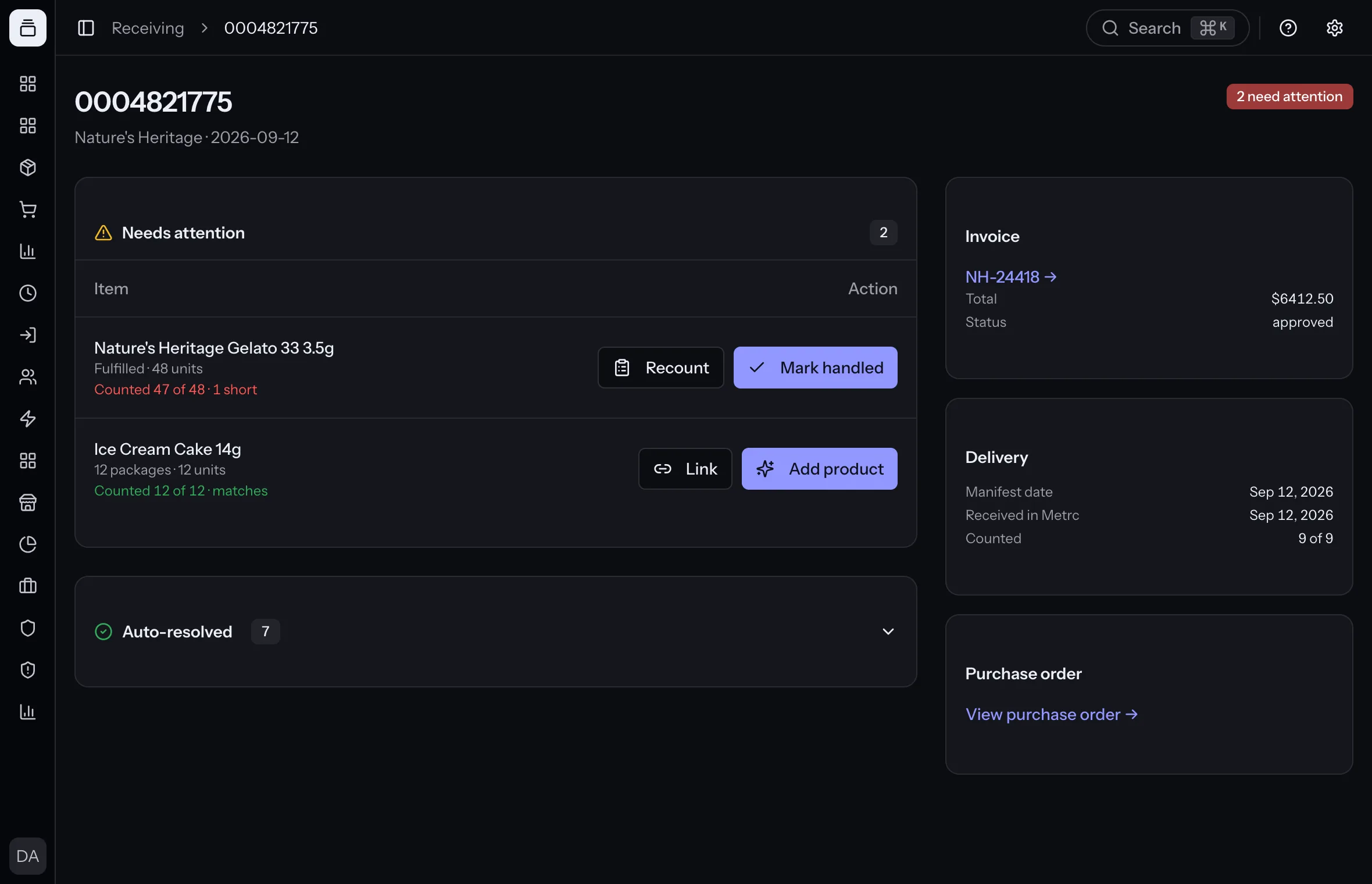Viewport: 1372px width, 884px height.
Task: Click the DA user avatar
Action: tap(27, 856)
